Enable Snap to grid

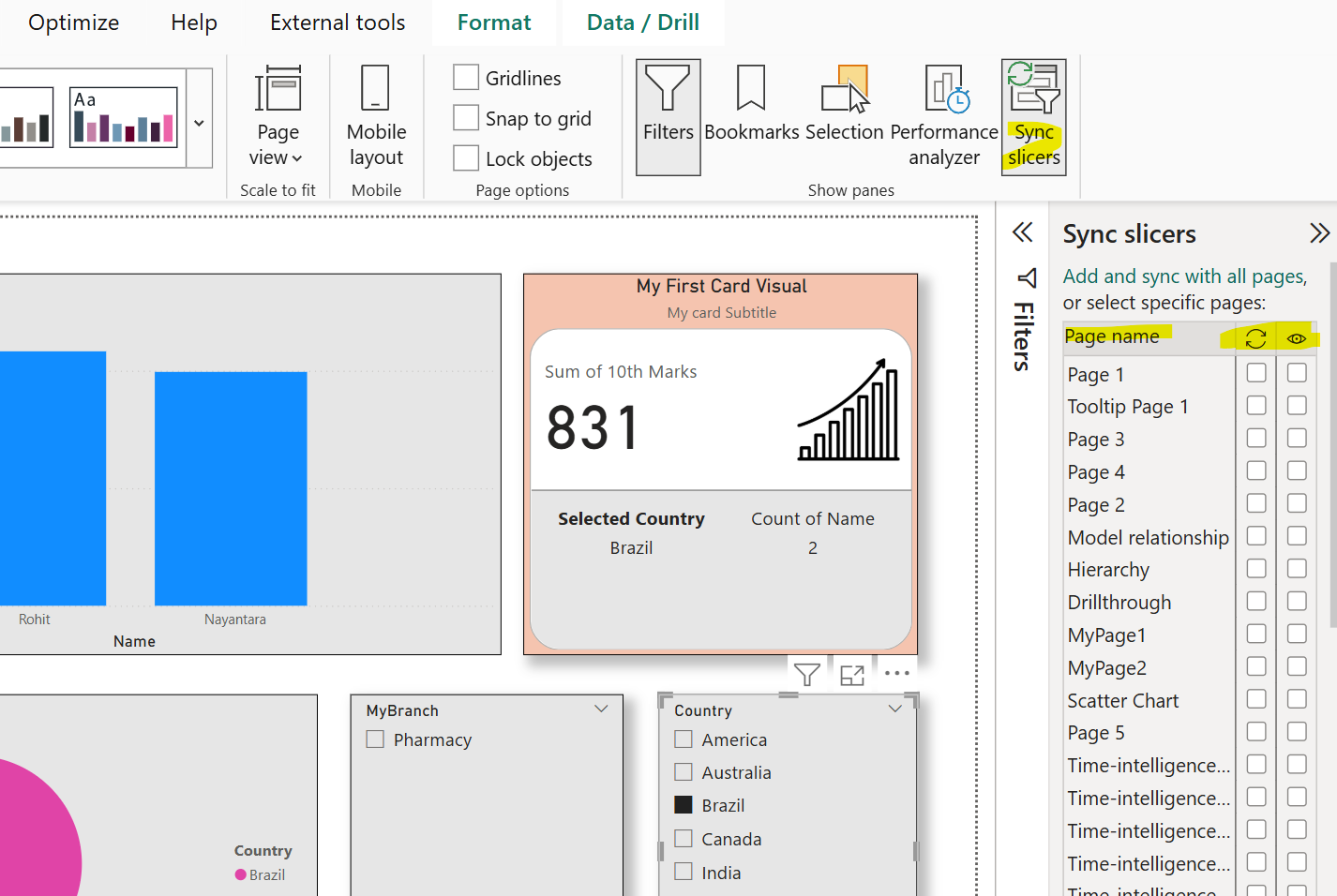coord(466,118)
